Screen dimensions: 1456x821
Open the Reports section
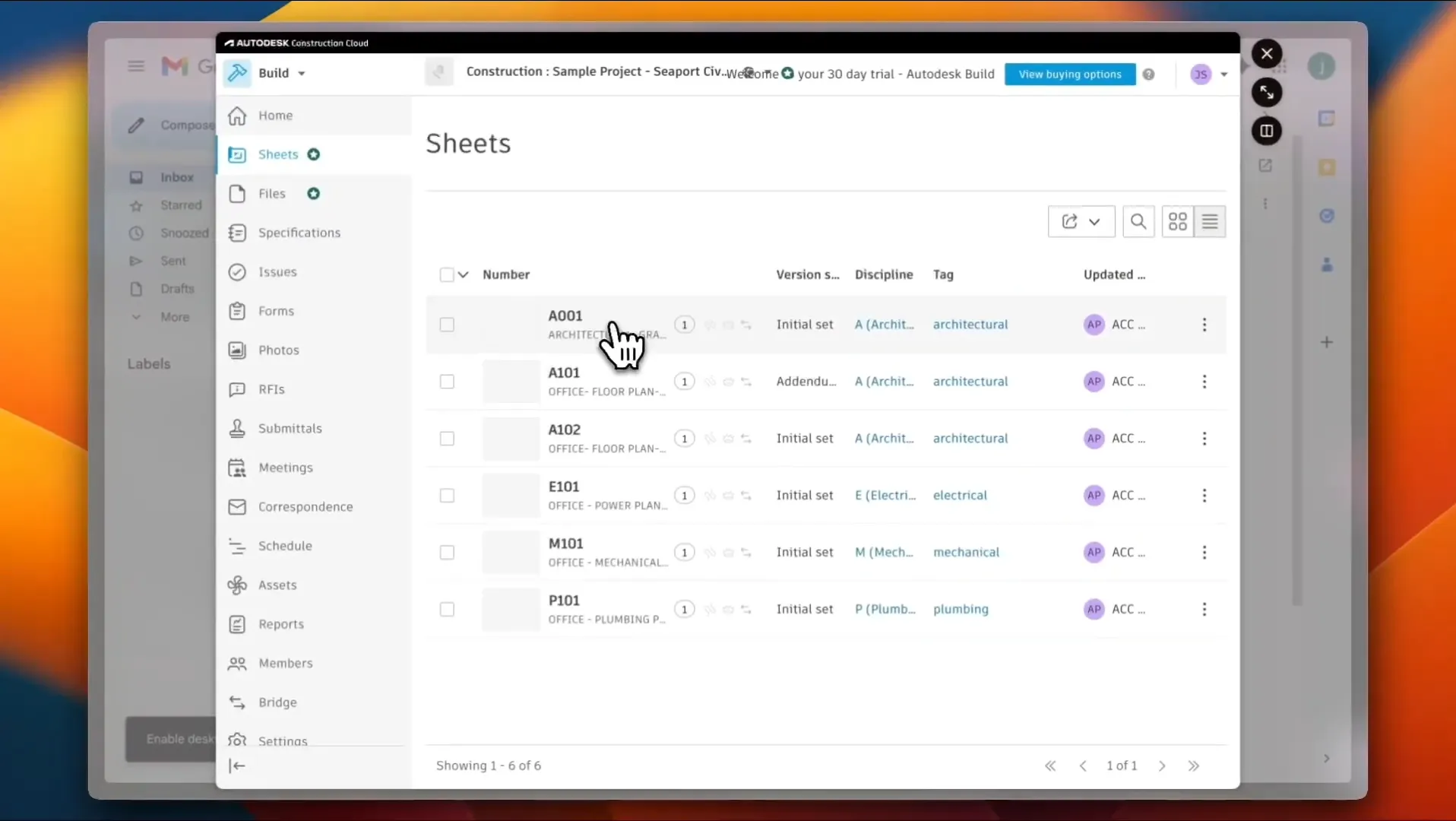point(280,624)
